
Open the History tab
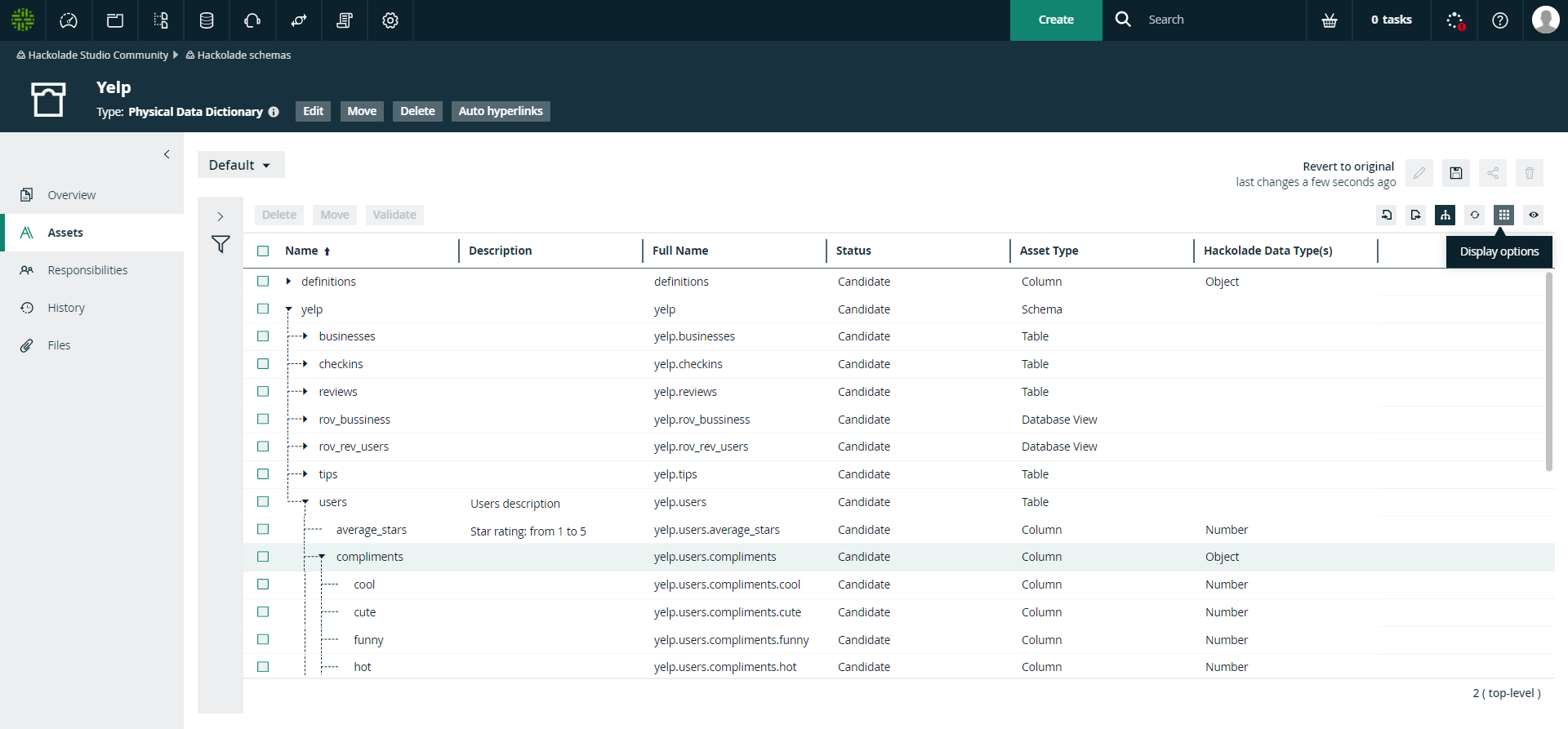91,308
